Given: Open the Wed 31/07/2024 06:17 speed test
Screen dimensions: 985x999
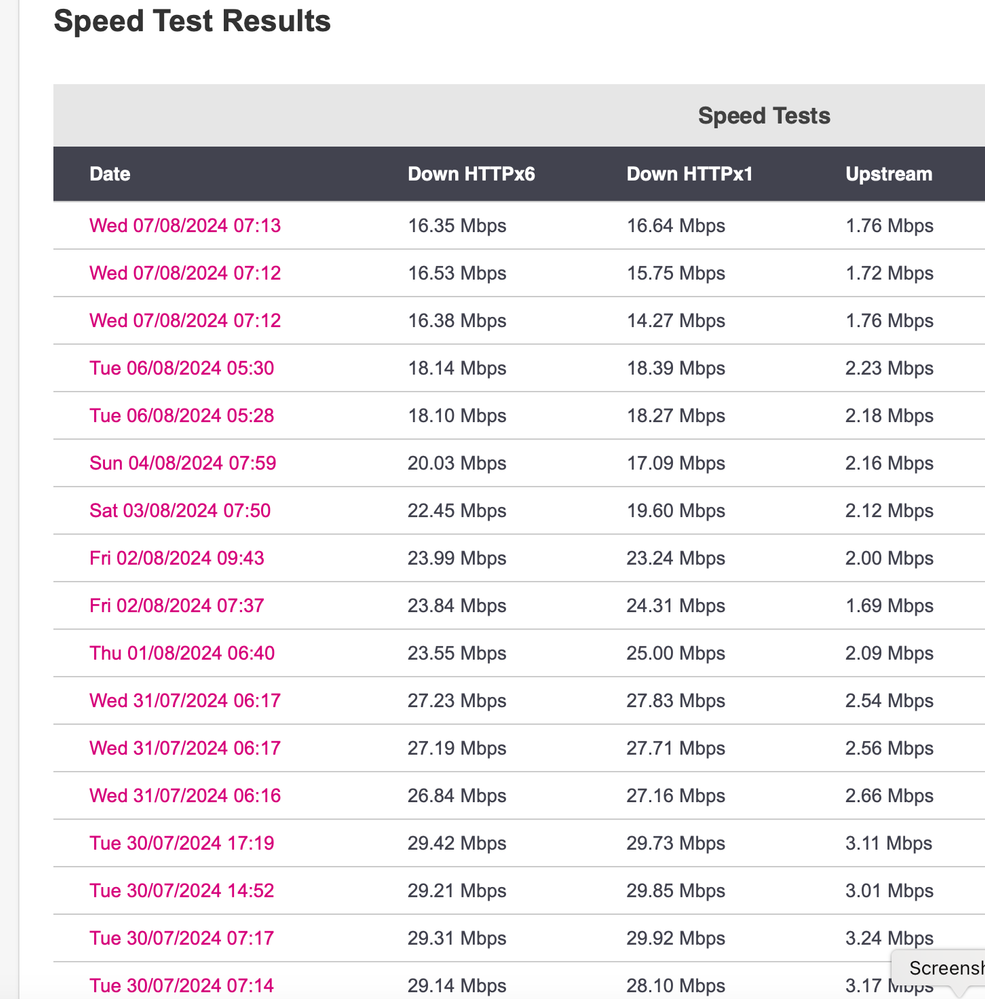Looking at the screenshot, I should point(184,700).
